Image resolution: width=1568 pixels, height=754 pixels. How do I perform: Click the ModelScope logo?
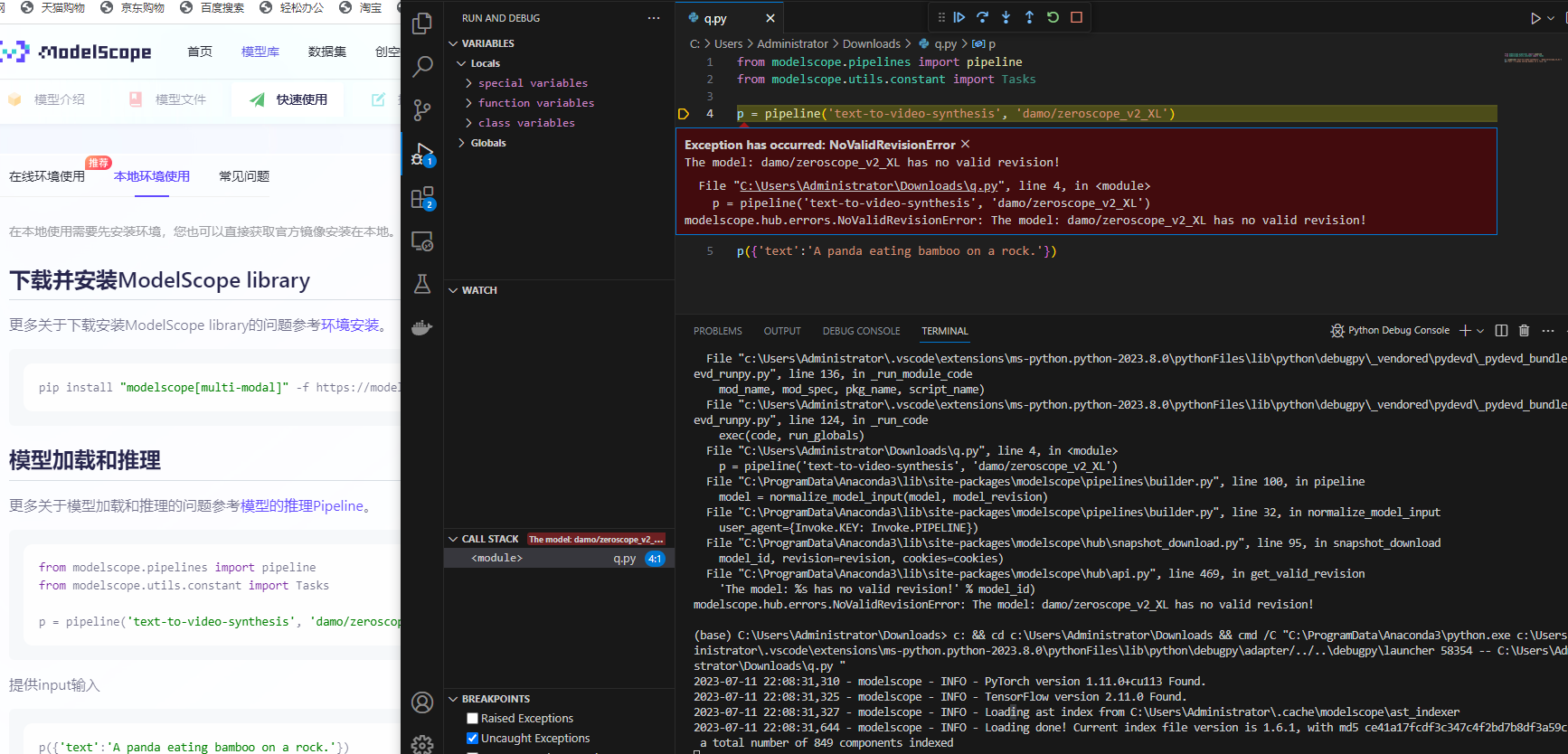coord(76,52)
